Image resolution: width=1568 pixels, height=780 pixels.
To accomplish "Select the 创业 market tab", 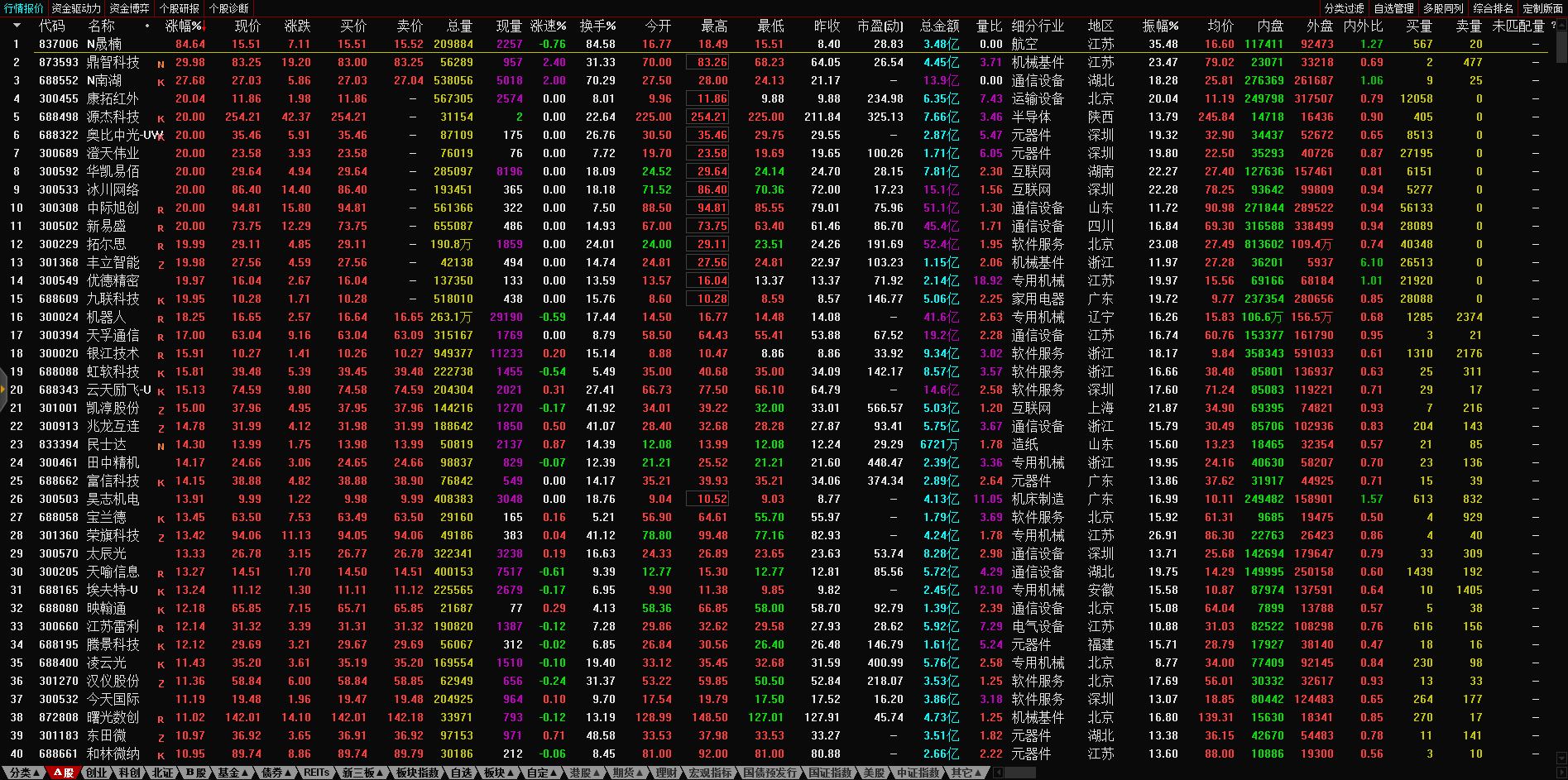I will click(x=97, y=773).
